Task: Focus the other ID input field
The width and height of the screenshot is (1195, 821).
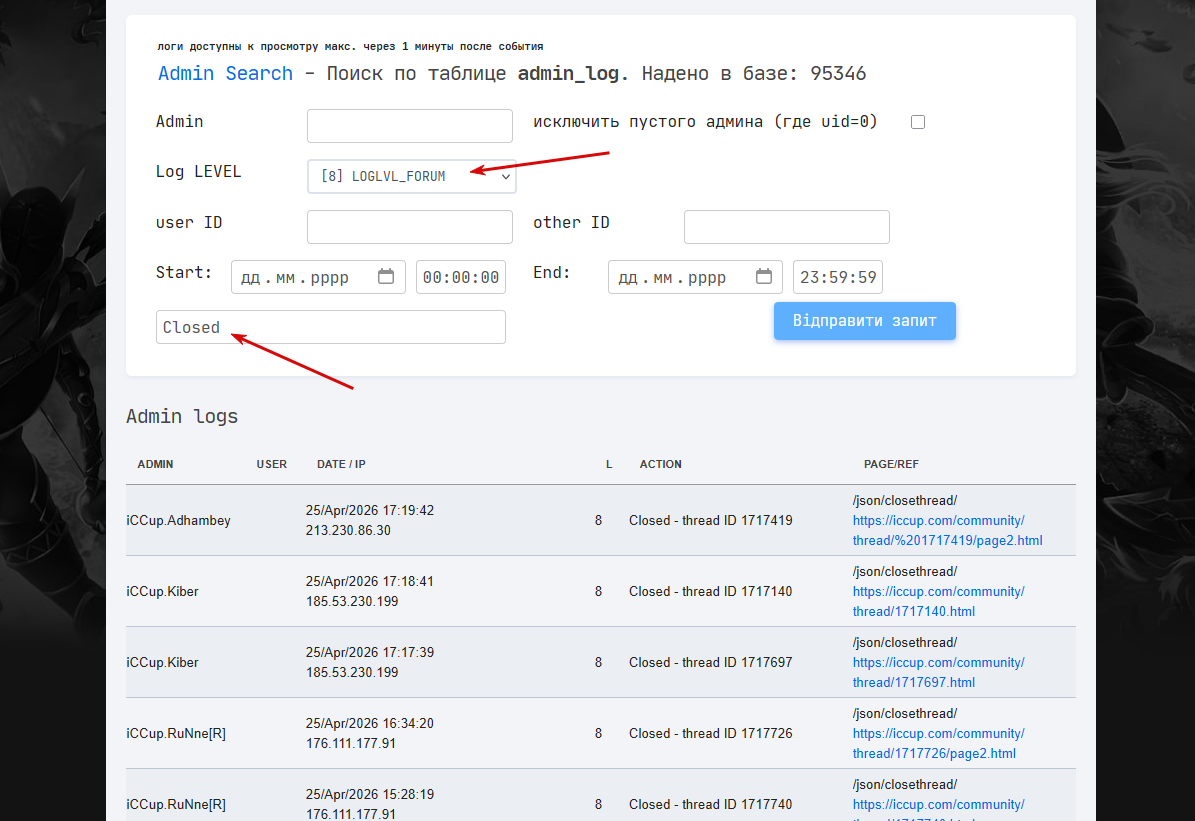Action: point(787,227)
